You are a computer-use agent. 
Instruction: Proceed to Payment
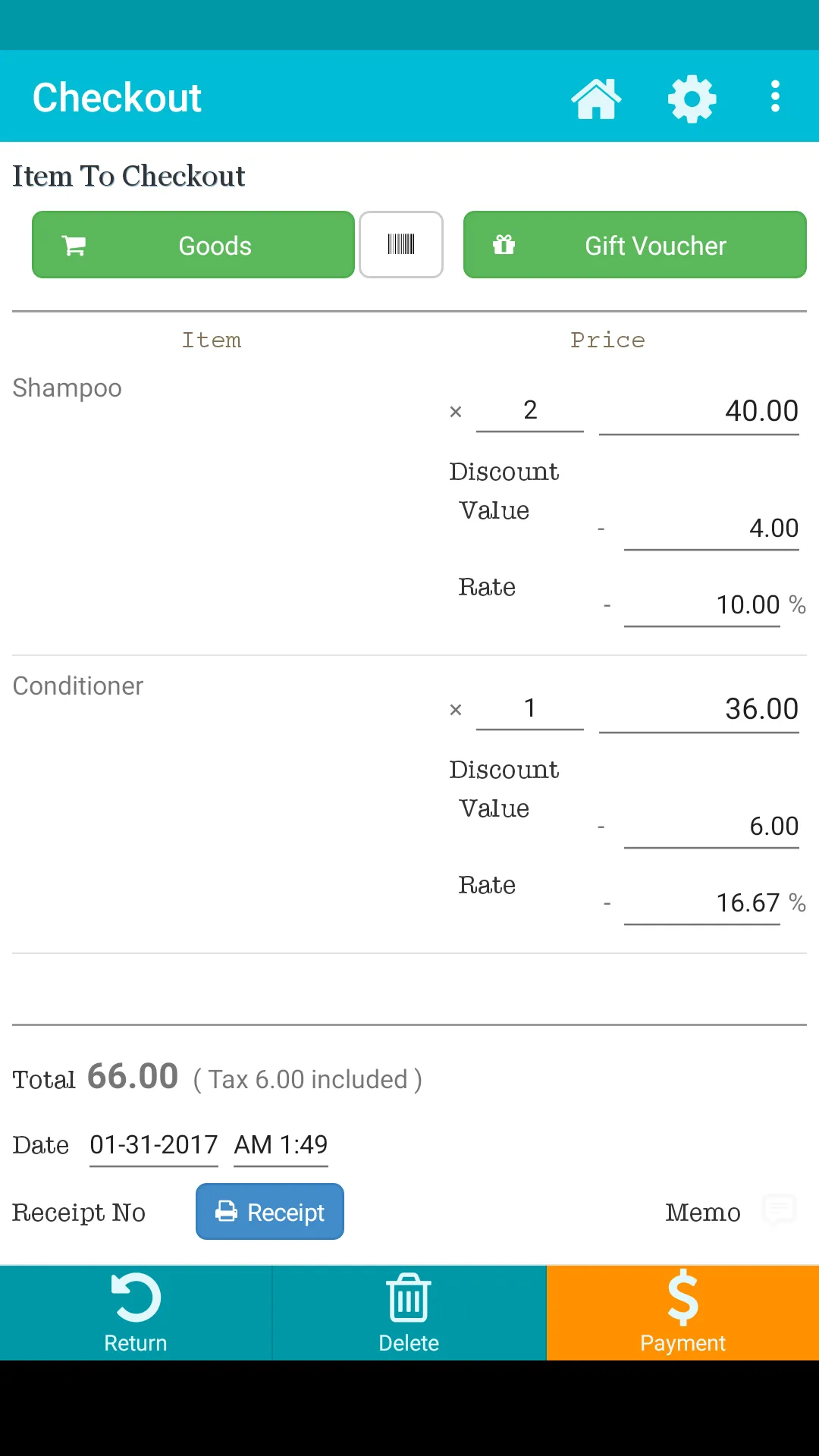point(682,1313)
